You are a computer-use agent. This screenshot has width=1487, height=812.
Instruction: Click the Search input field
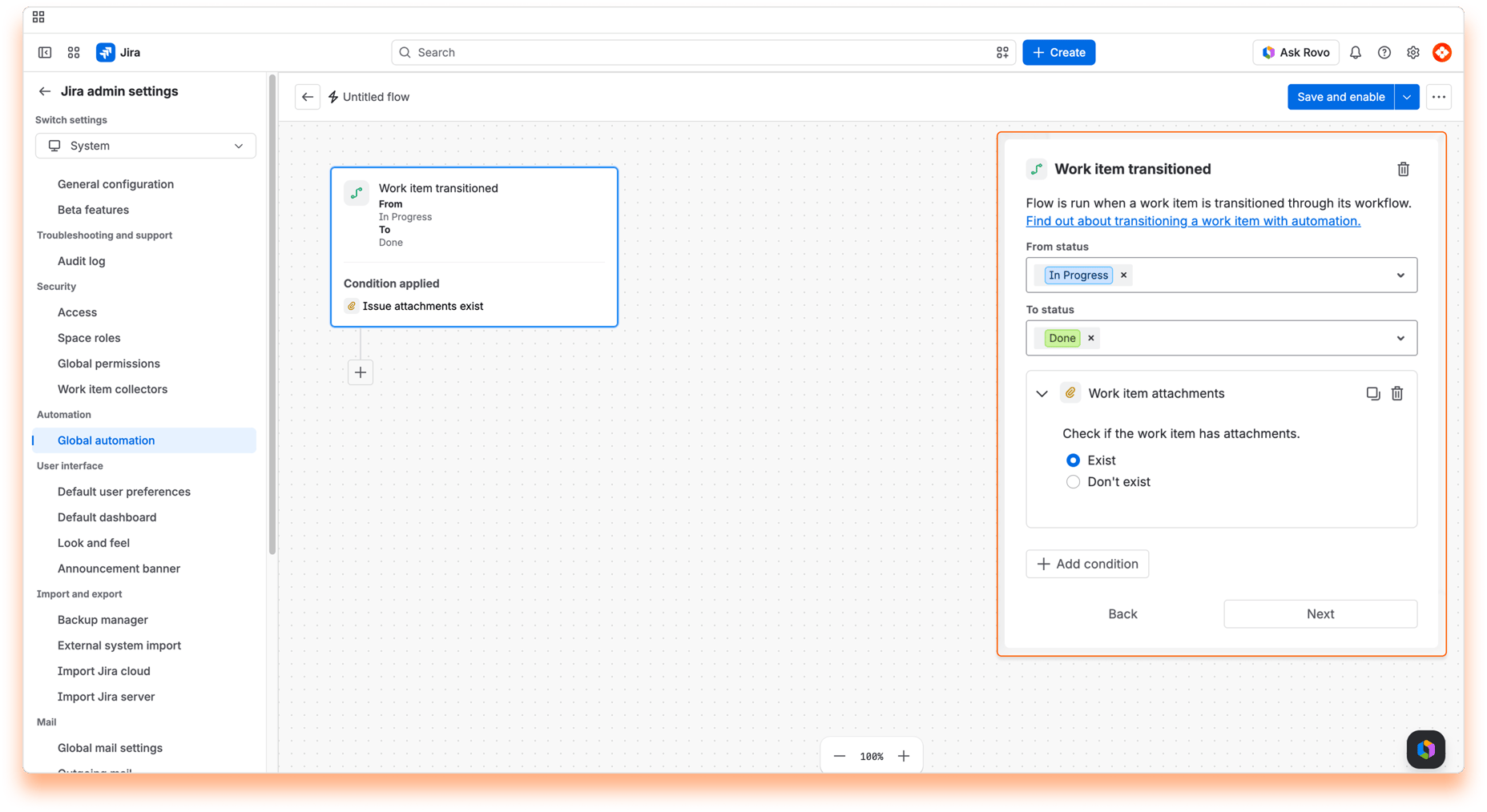coord(703,52)
